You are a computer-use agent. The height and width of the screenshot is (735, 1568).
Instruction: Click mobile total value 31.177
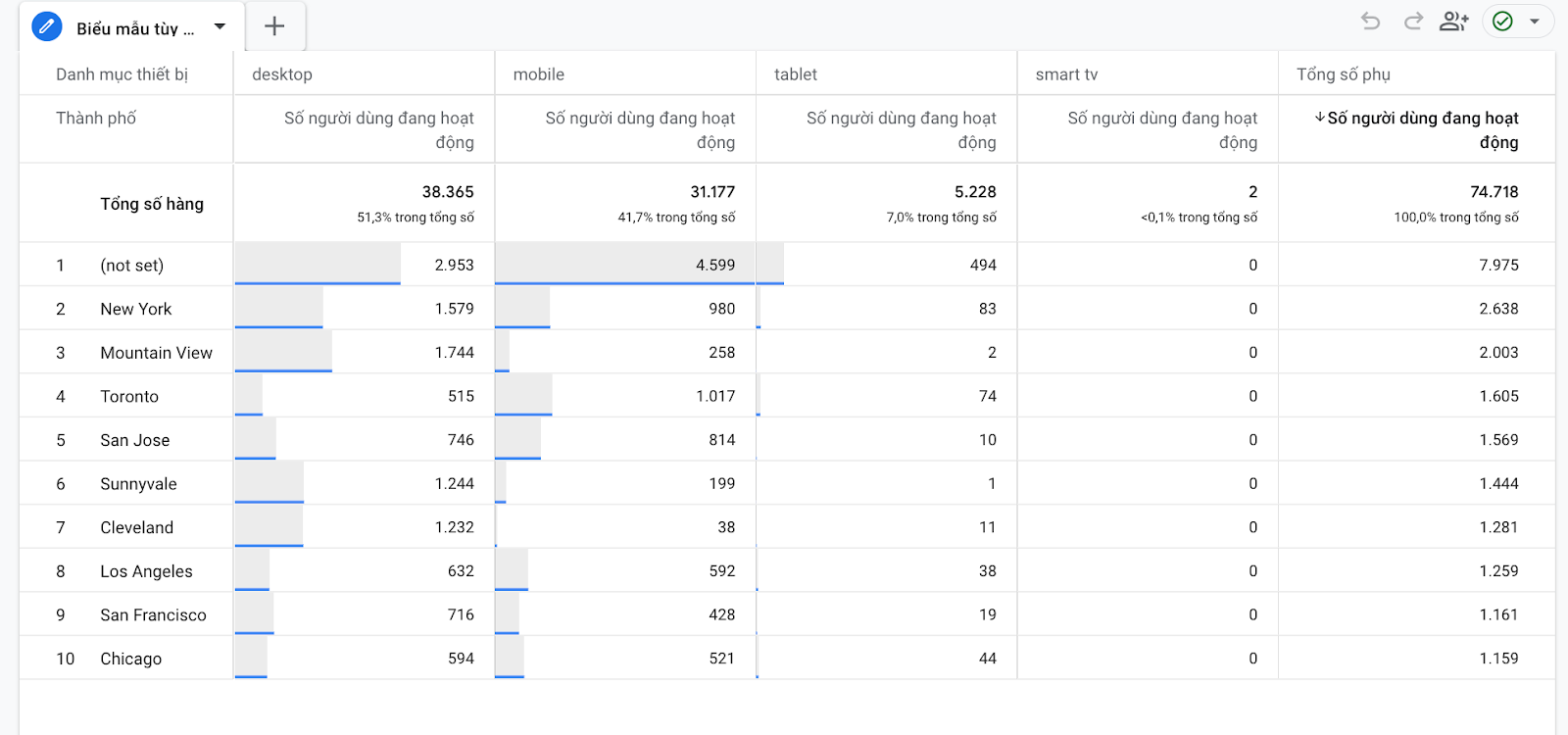coord(712,192)
